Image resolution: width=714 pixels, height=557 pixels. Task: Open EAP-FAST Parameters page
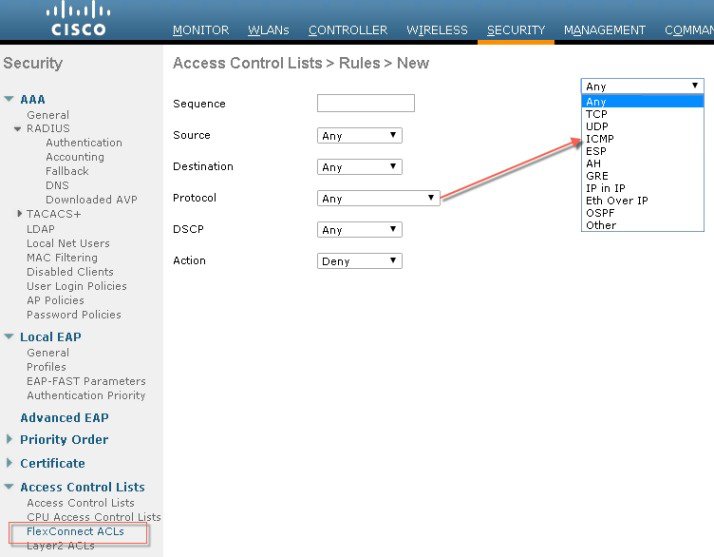(86, 381)
